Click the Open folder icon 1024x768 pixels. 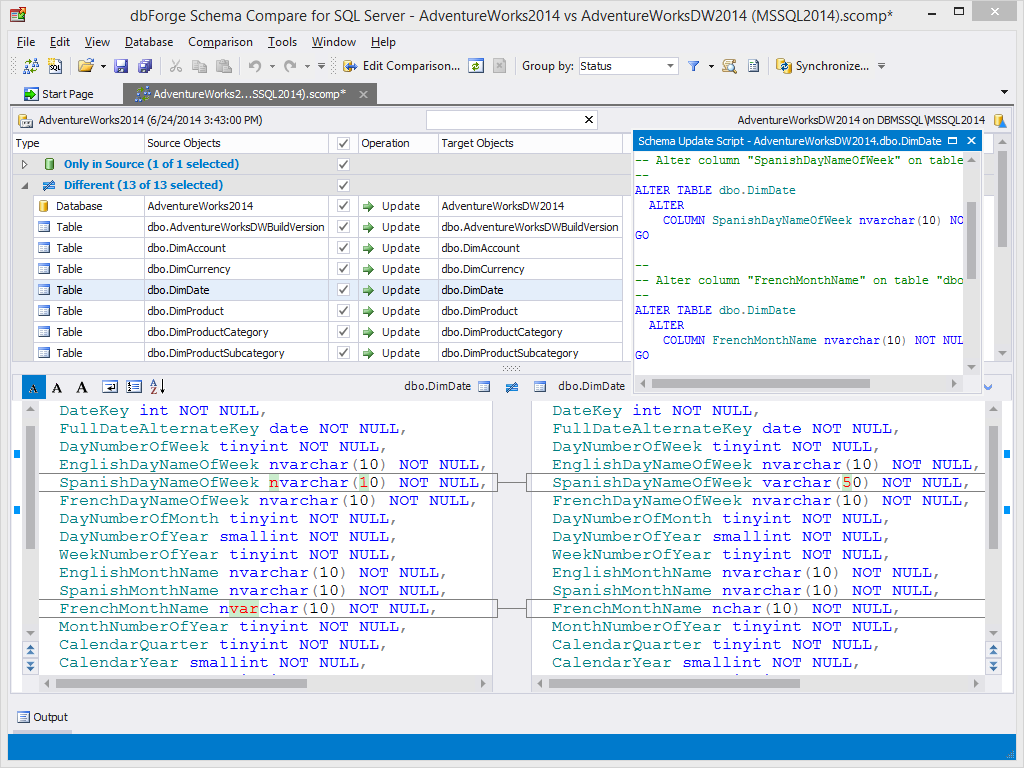86,66
